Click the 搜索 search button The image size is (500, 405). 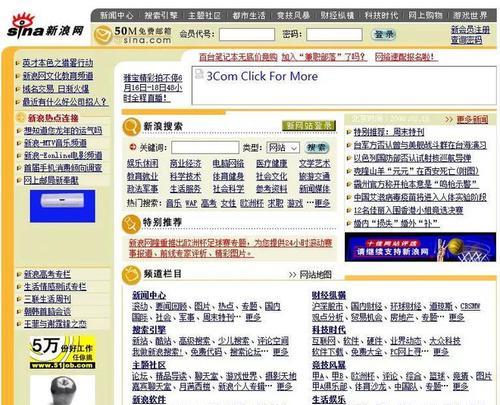(316, 147)
